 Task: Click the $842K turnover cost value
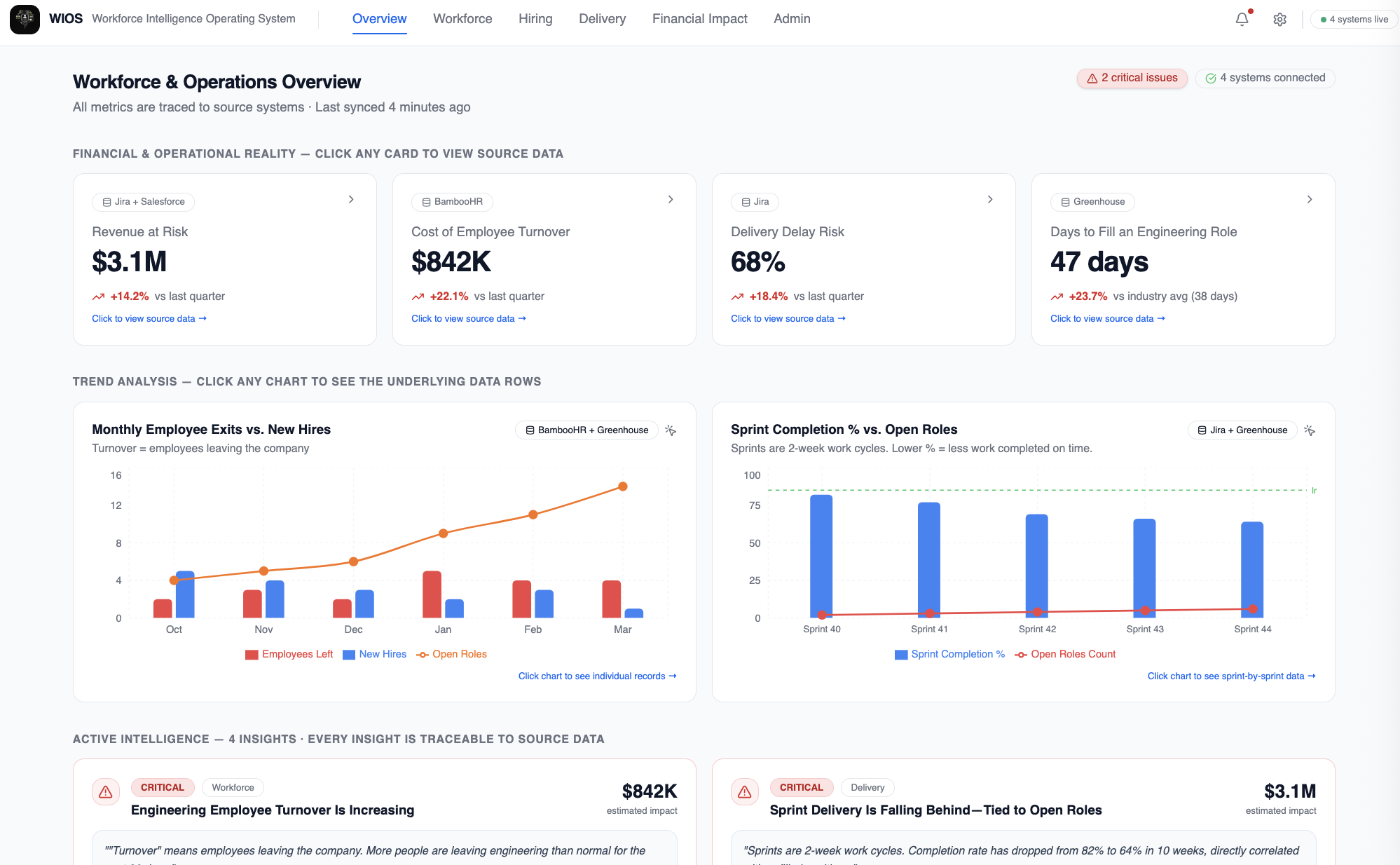point(451,262)
